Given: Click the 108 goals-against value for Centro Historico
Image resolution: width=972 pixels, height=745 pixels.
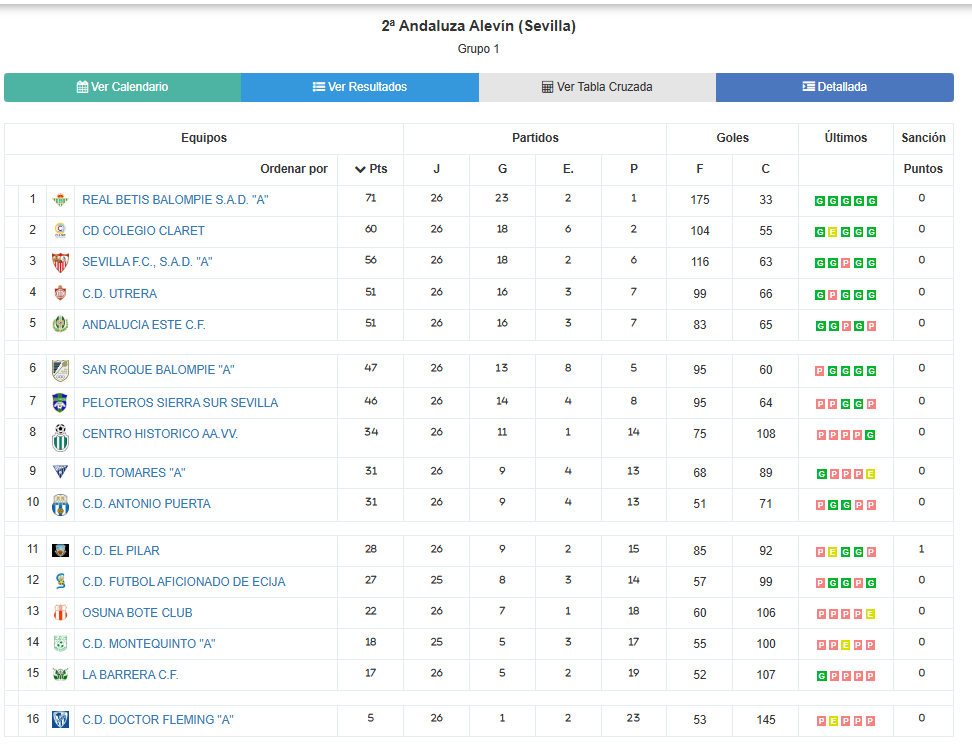Looking at the screenshot, I should (x=766, y=434).
